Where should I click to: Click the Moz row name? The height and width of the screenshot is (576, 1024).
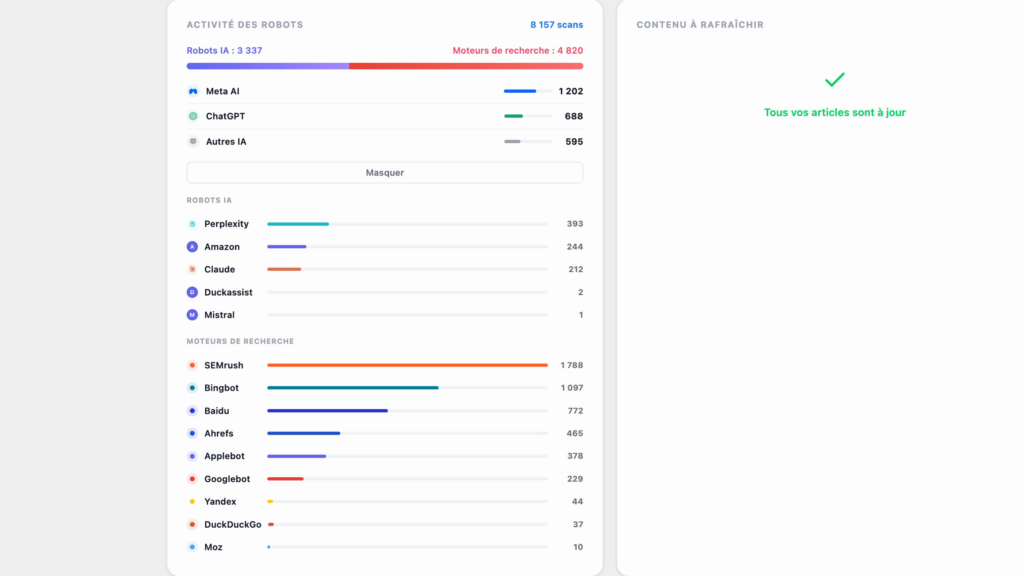[x=214, y=547]
